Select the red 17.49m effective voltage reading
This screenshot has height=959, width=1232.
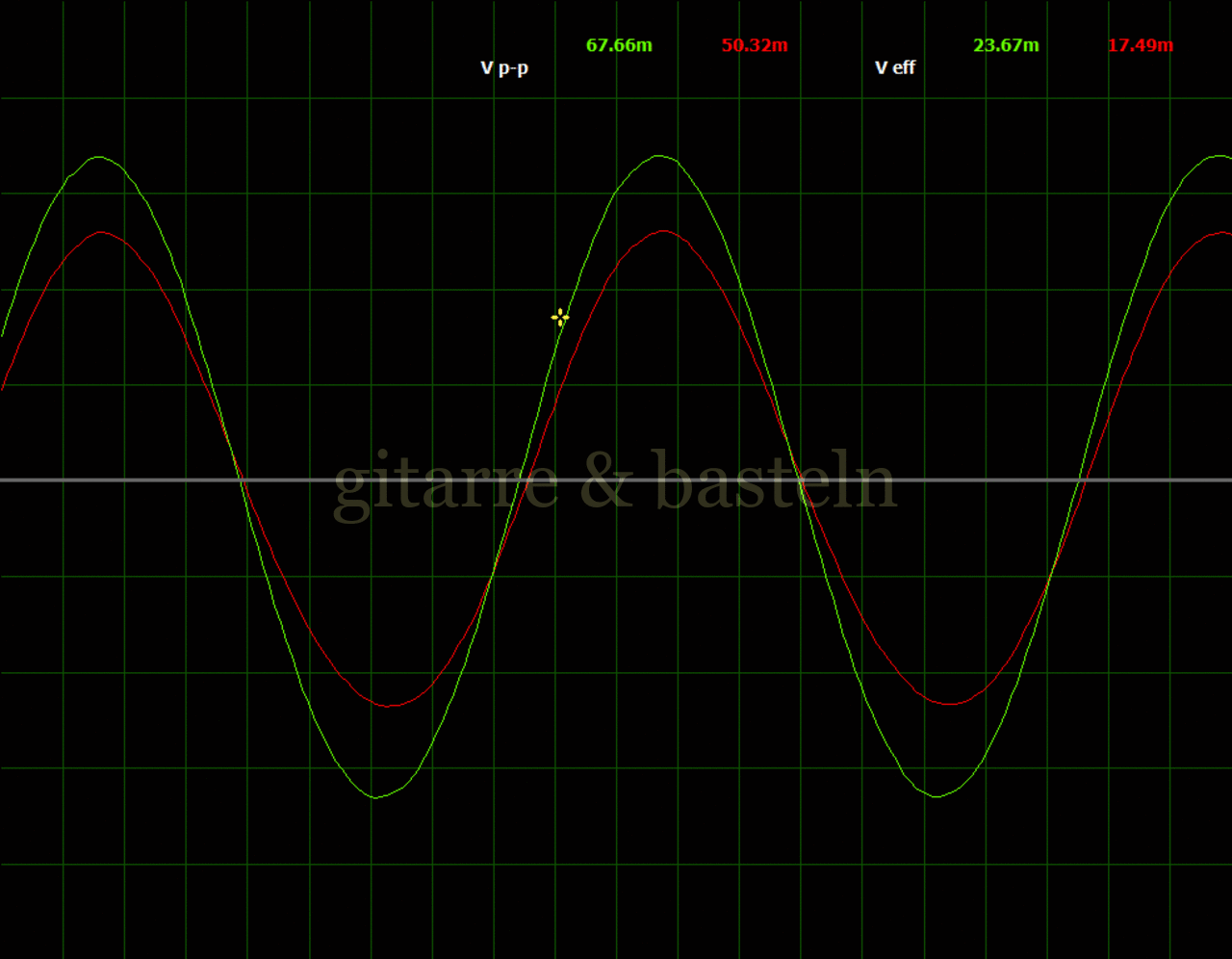pos(1141,45)
